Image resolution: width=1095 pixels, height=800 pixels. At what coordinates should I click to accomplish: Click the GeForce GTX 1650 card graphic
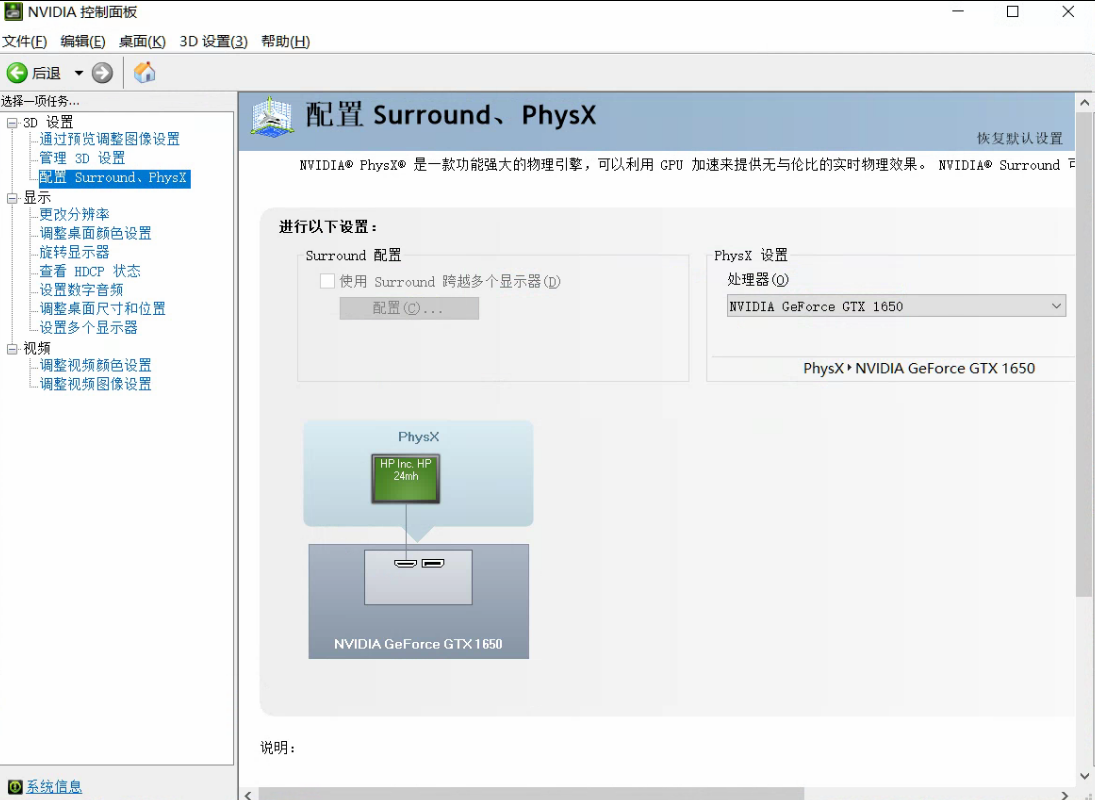418,601
